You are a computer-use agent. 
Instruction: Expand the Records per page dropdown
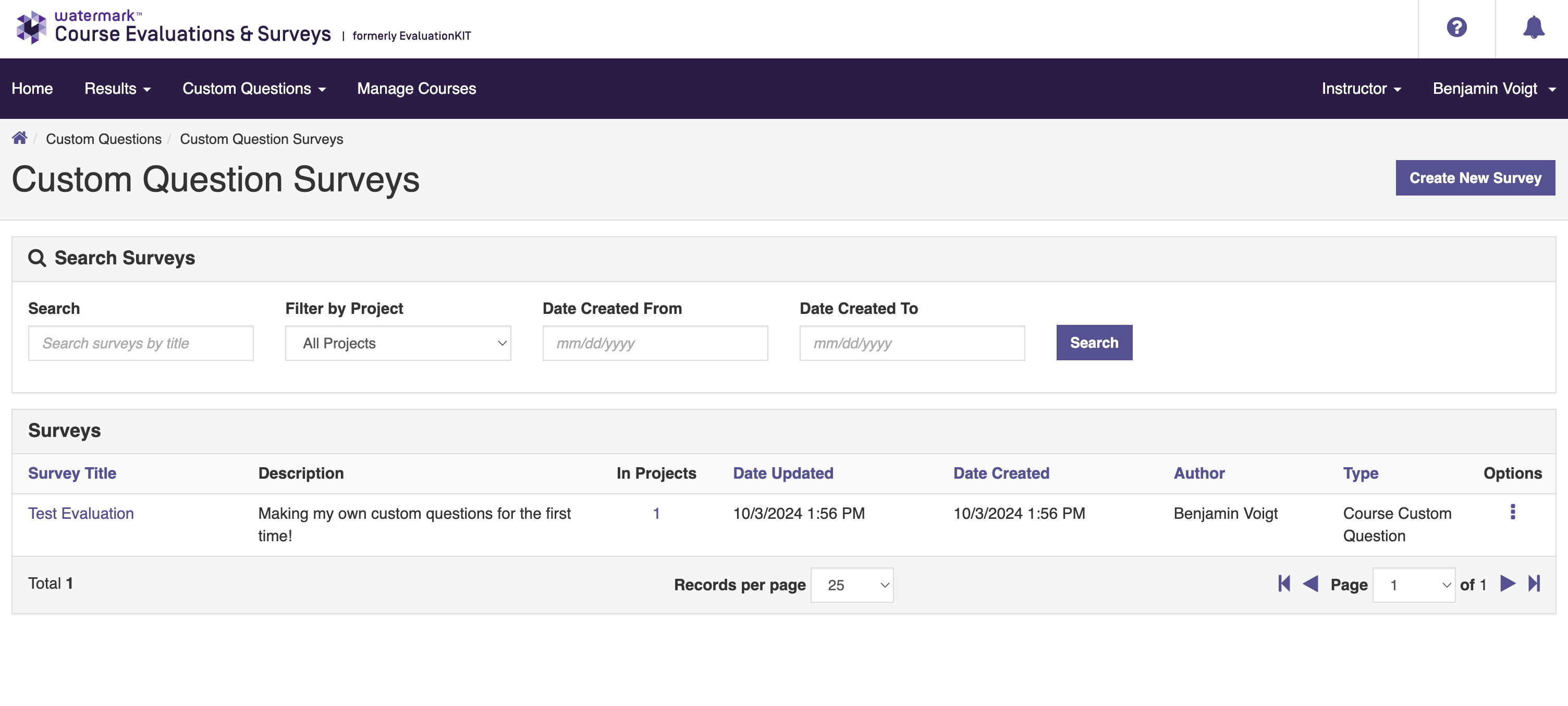[853, 584]
